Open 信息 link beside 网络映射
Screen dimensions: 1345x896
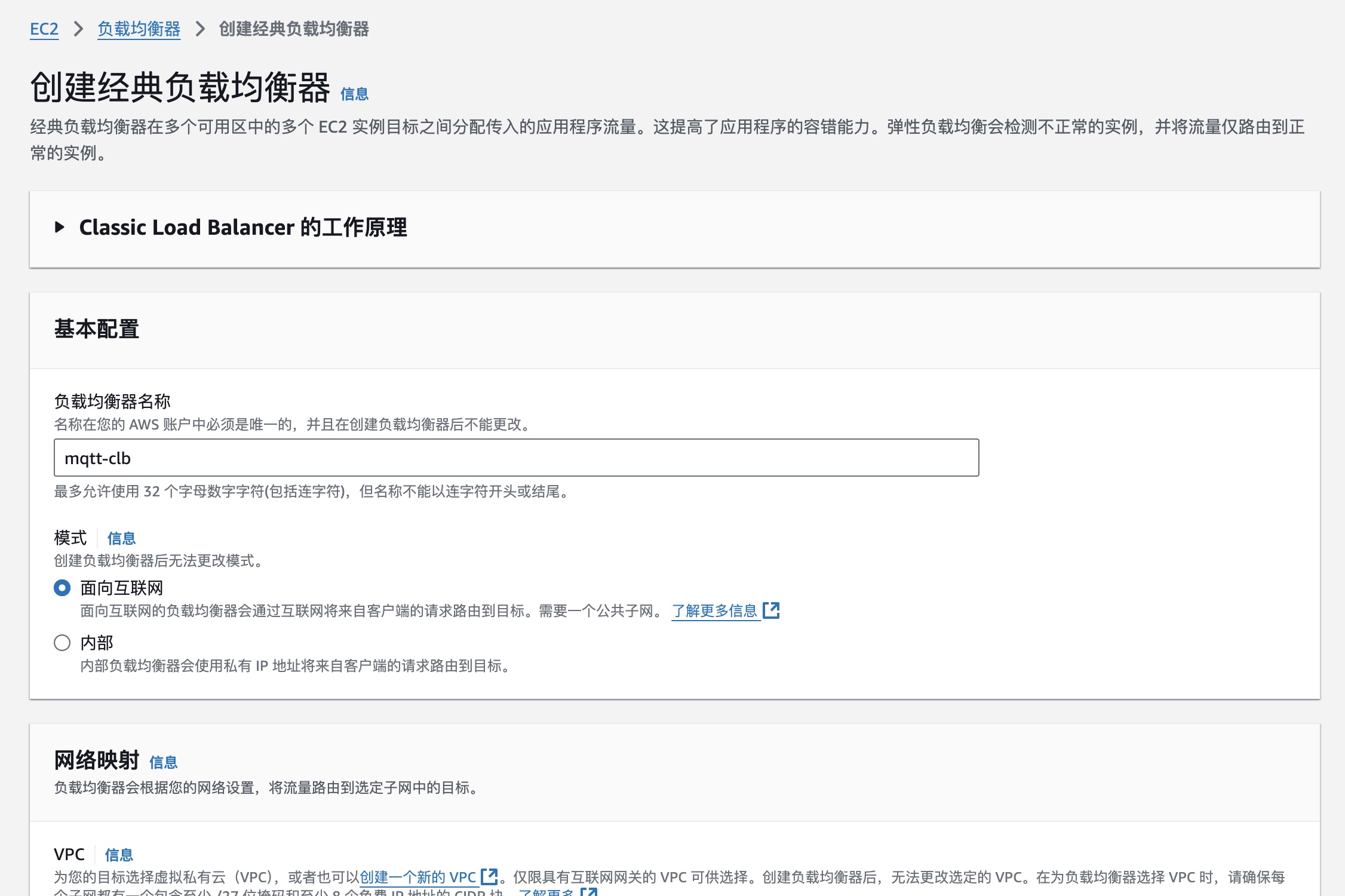tap(163, 762)
